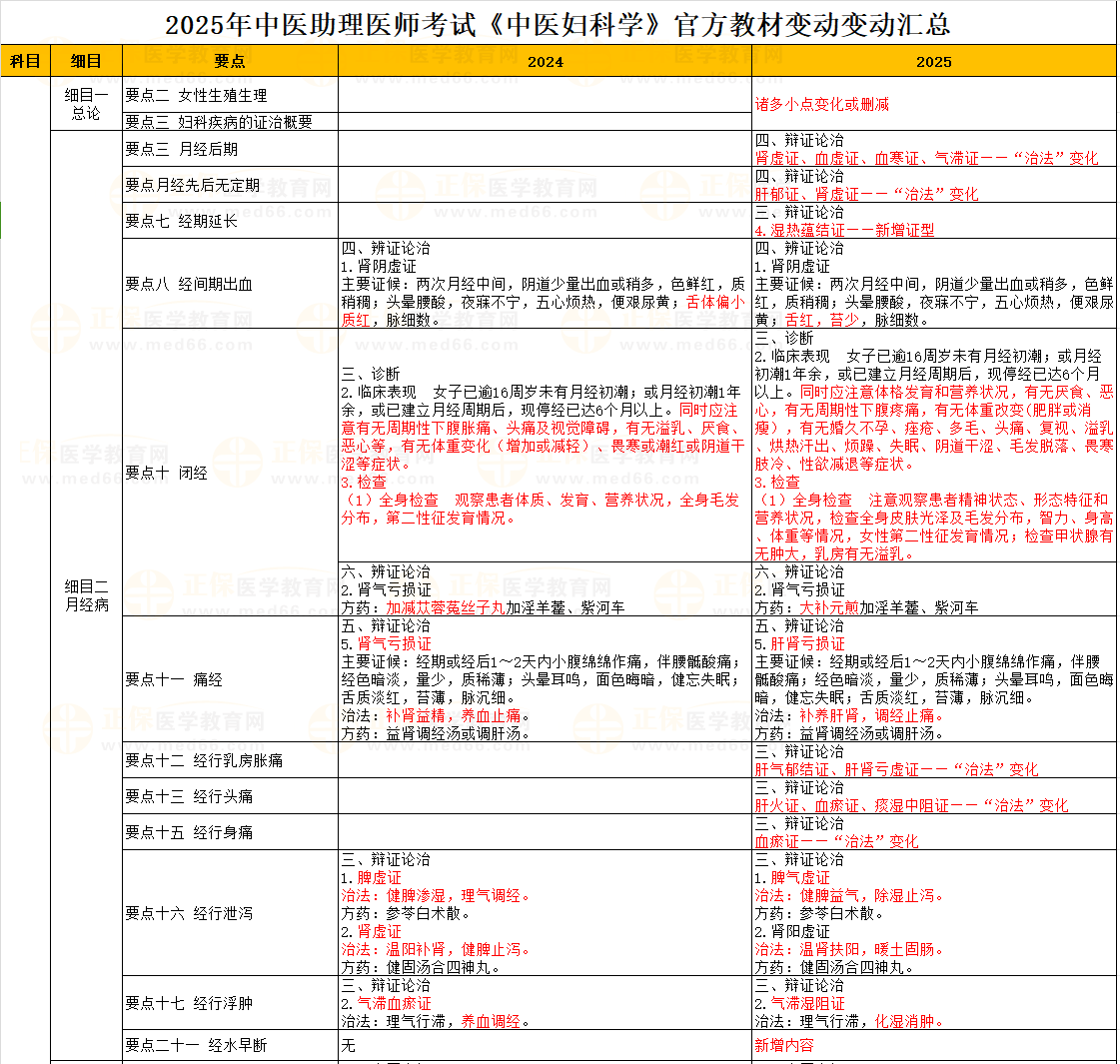Select the 要点十六 经行泄泻 cell

[189, 913]
